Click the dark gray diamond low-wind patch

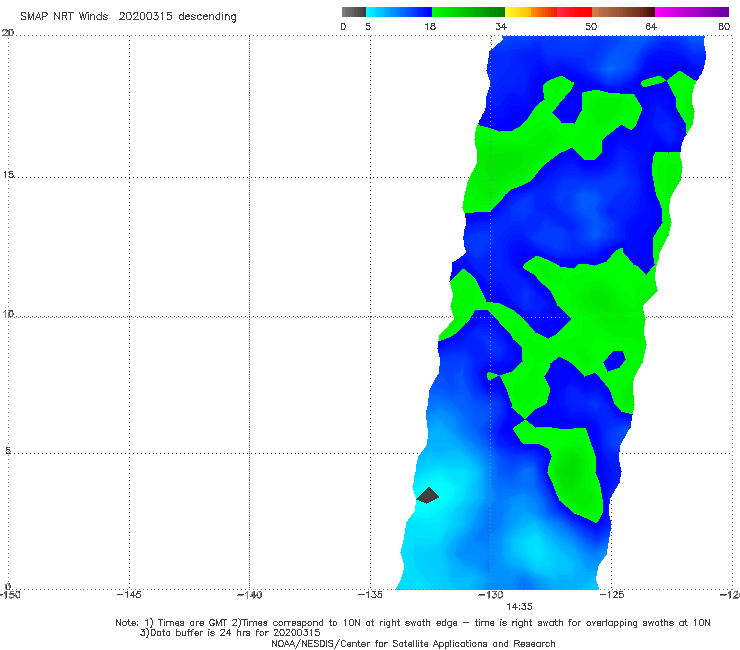pos(428,496)
